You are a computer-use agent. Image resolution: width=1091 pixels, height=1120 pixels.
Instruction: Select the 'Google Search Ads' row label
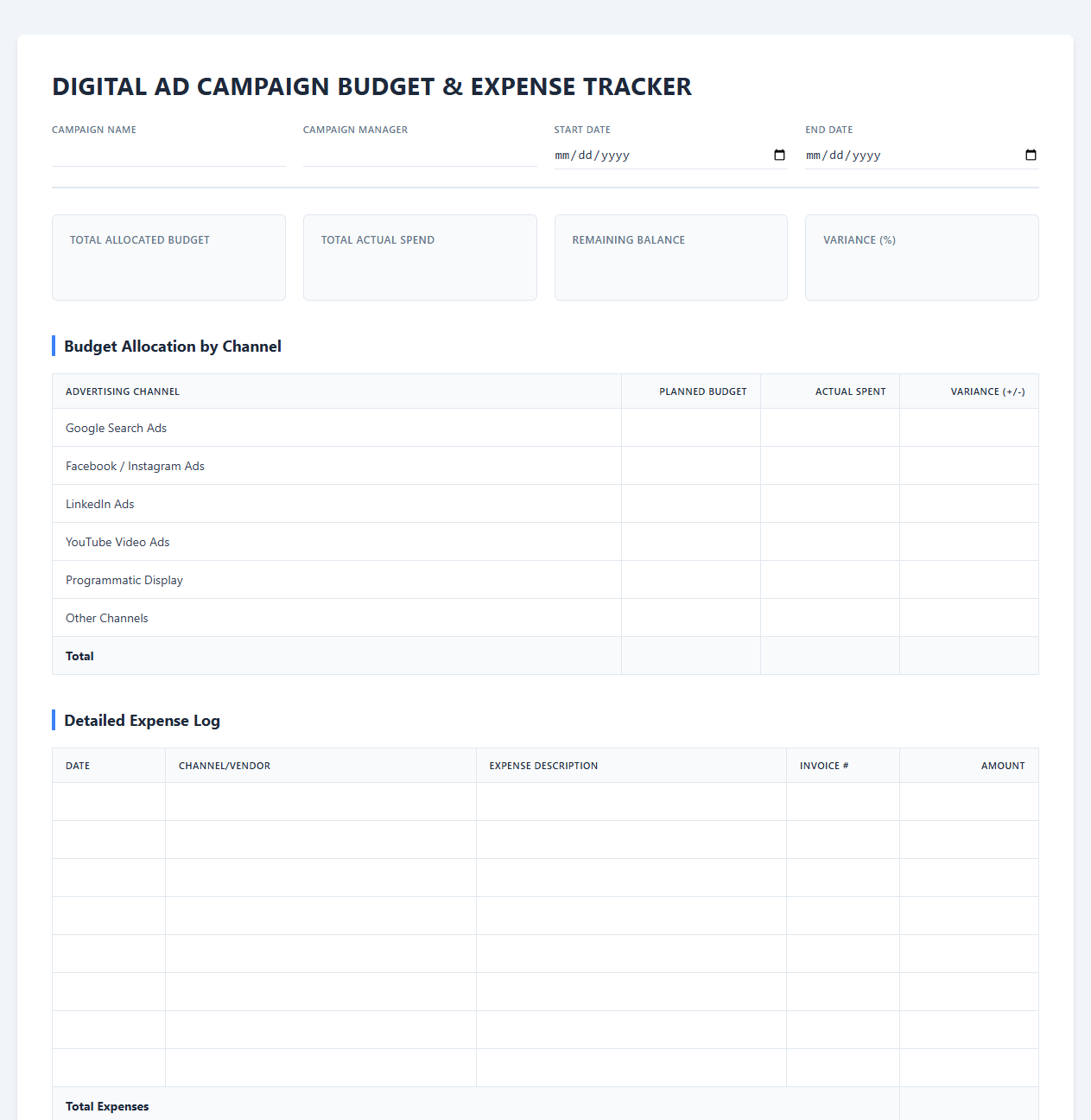[116, 428]
